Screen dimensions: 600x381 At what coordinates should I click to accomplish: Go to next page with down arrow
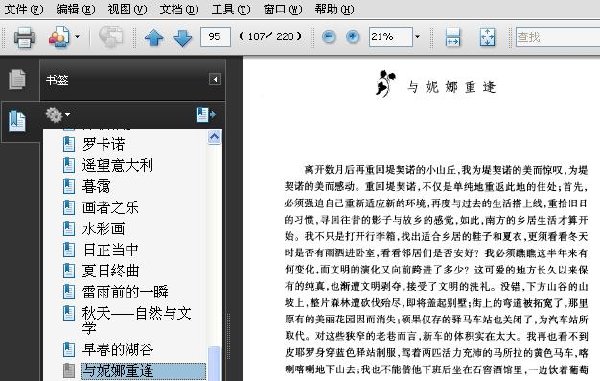tap(183, 37)
